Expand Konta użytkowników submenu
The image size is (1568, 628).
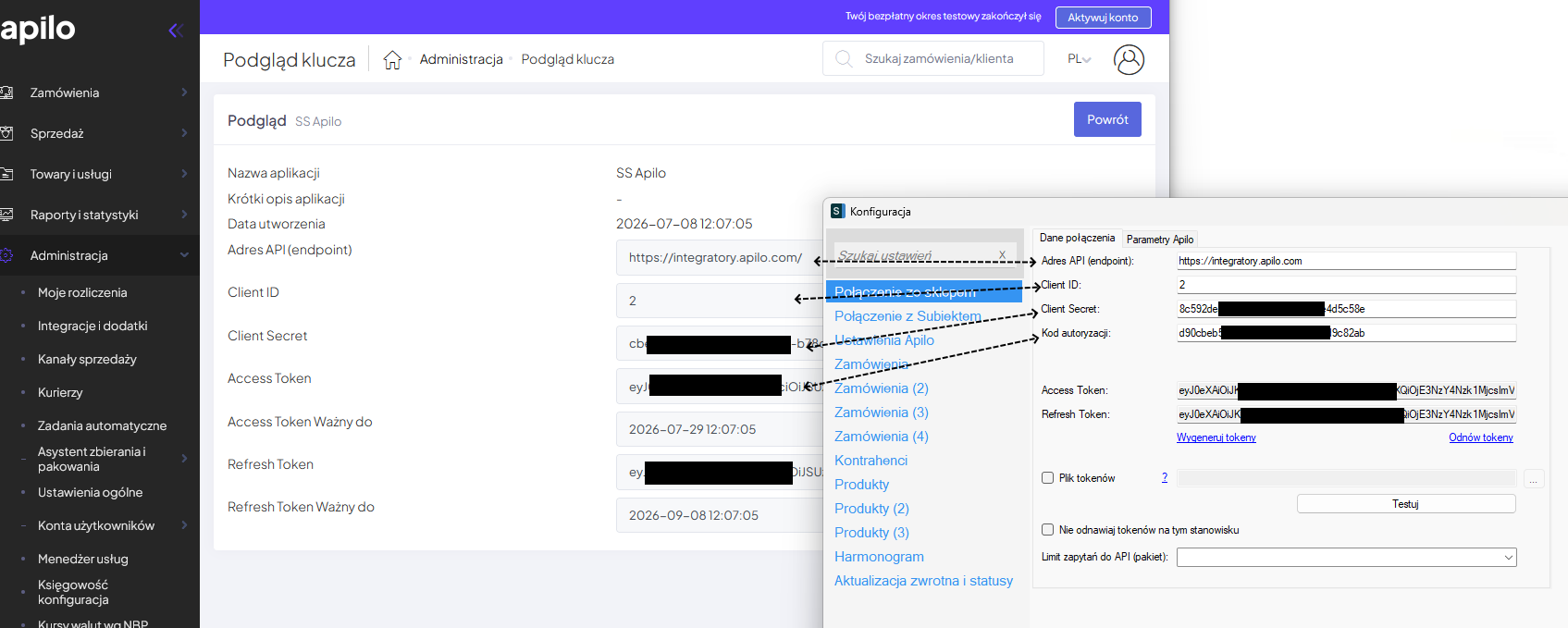point(184,525)
